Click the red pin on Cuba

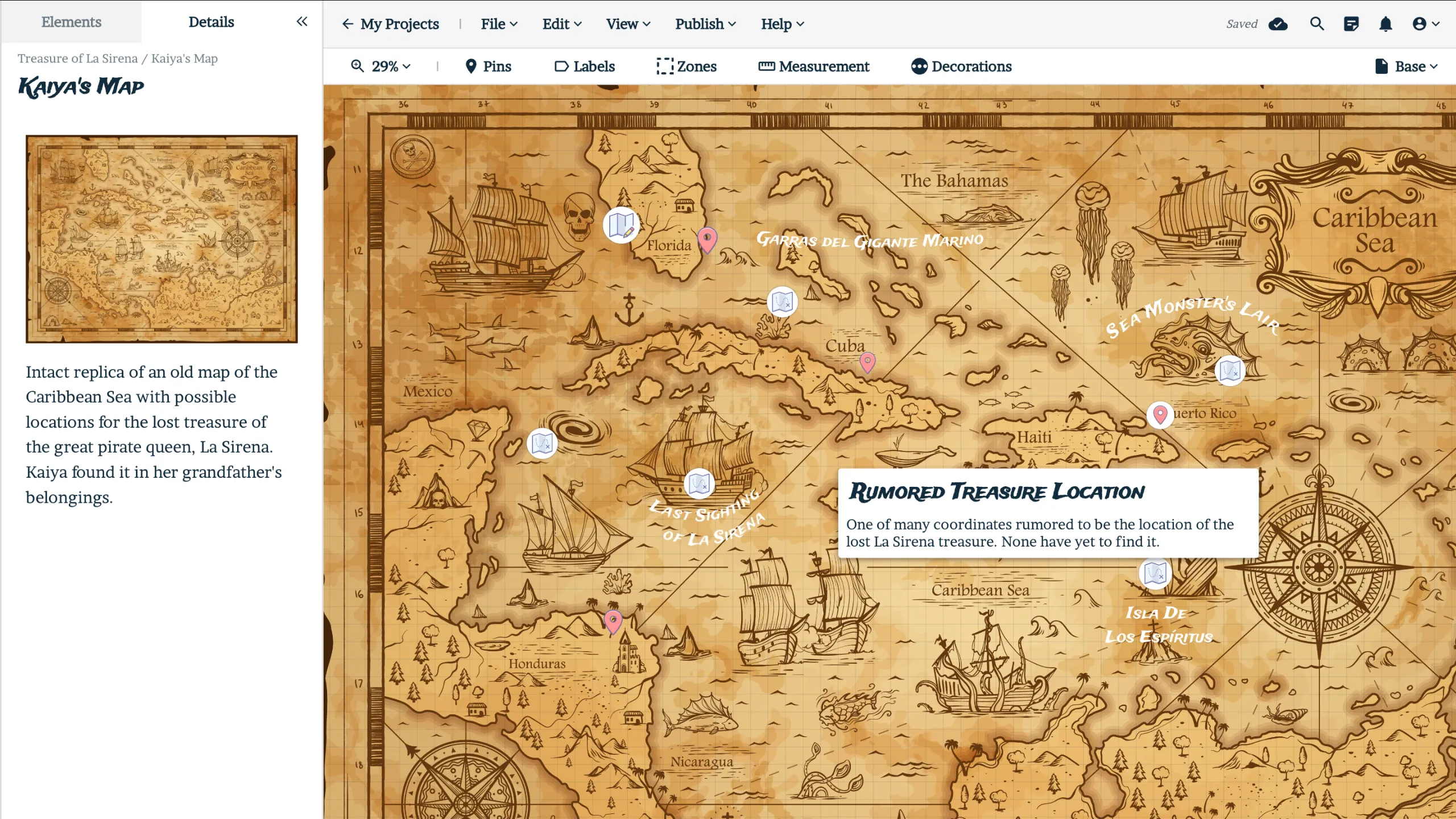coord(867,362)
